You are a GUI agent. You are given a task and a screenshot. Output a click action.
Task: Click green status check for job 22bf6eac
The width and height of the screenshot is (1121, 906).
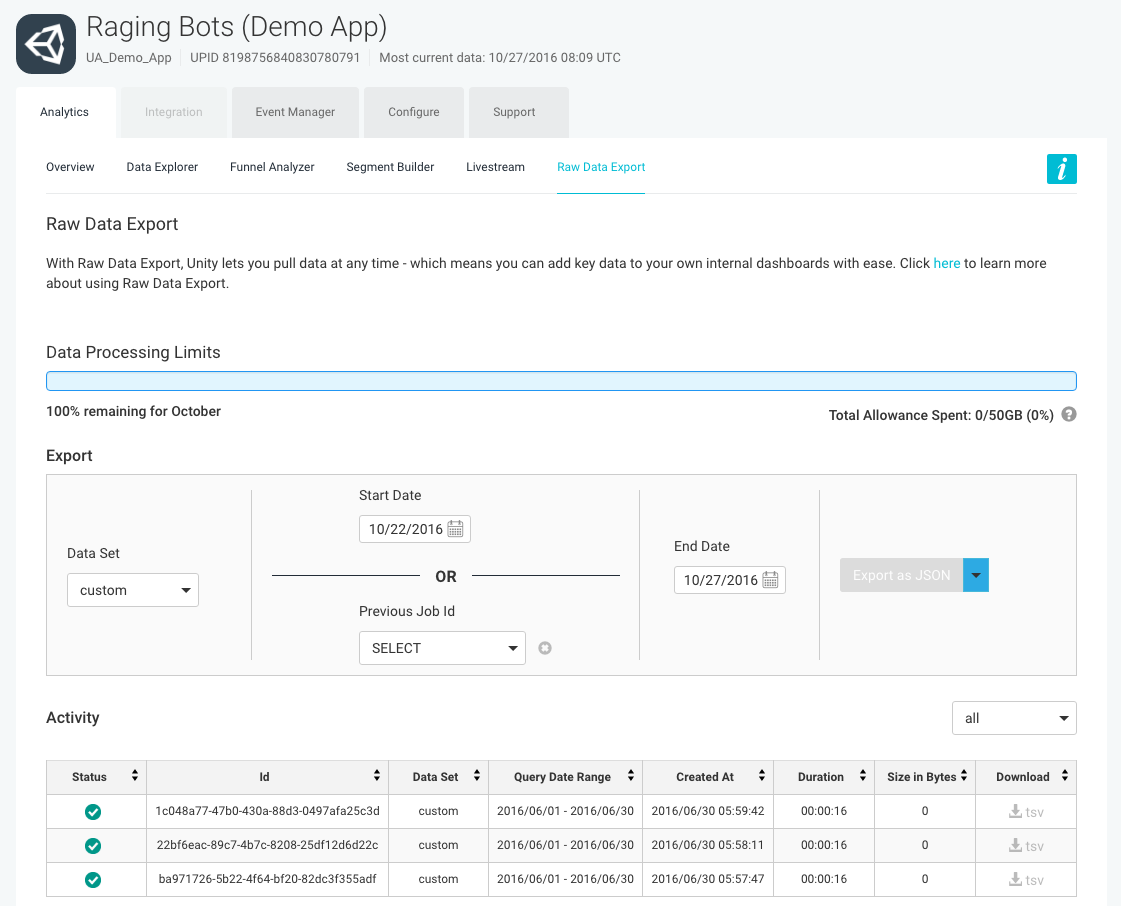[x=93, y=846]
